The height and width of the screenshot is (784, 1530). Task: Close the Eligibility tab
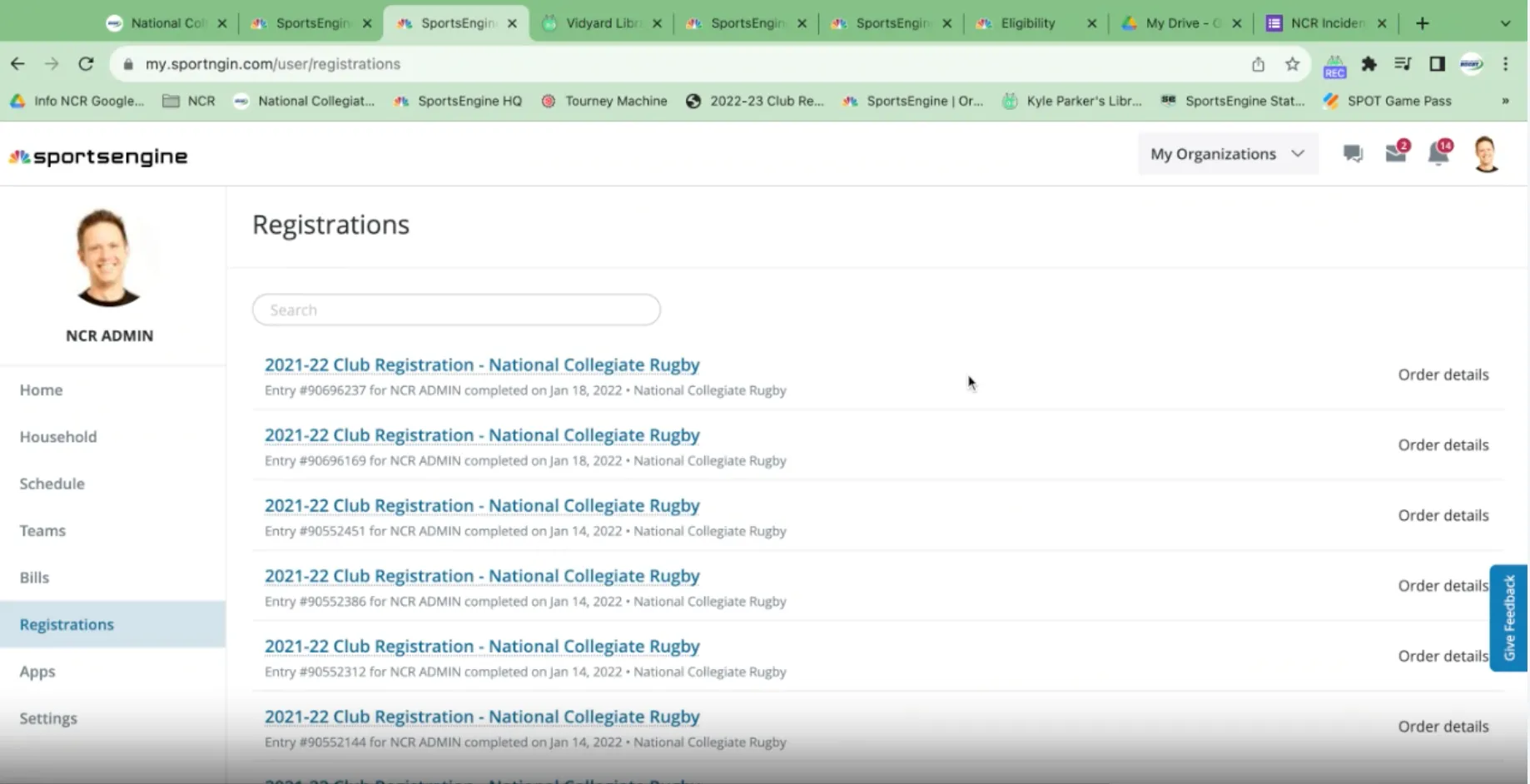point(1091,23)
